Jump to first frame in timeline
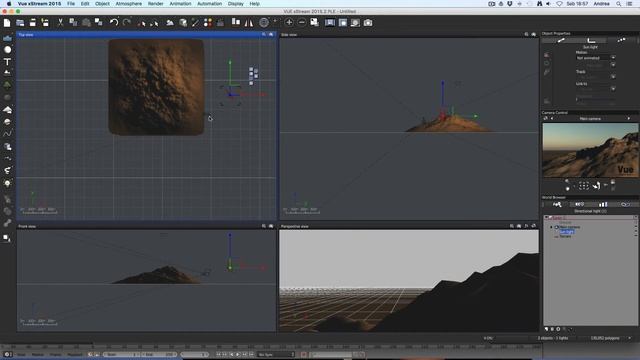The width and height of the screenshot is (640, 360). [x=218, y=354]
